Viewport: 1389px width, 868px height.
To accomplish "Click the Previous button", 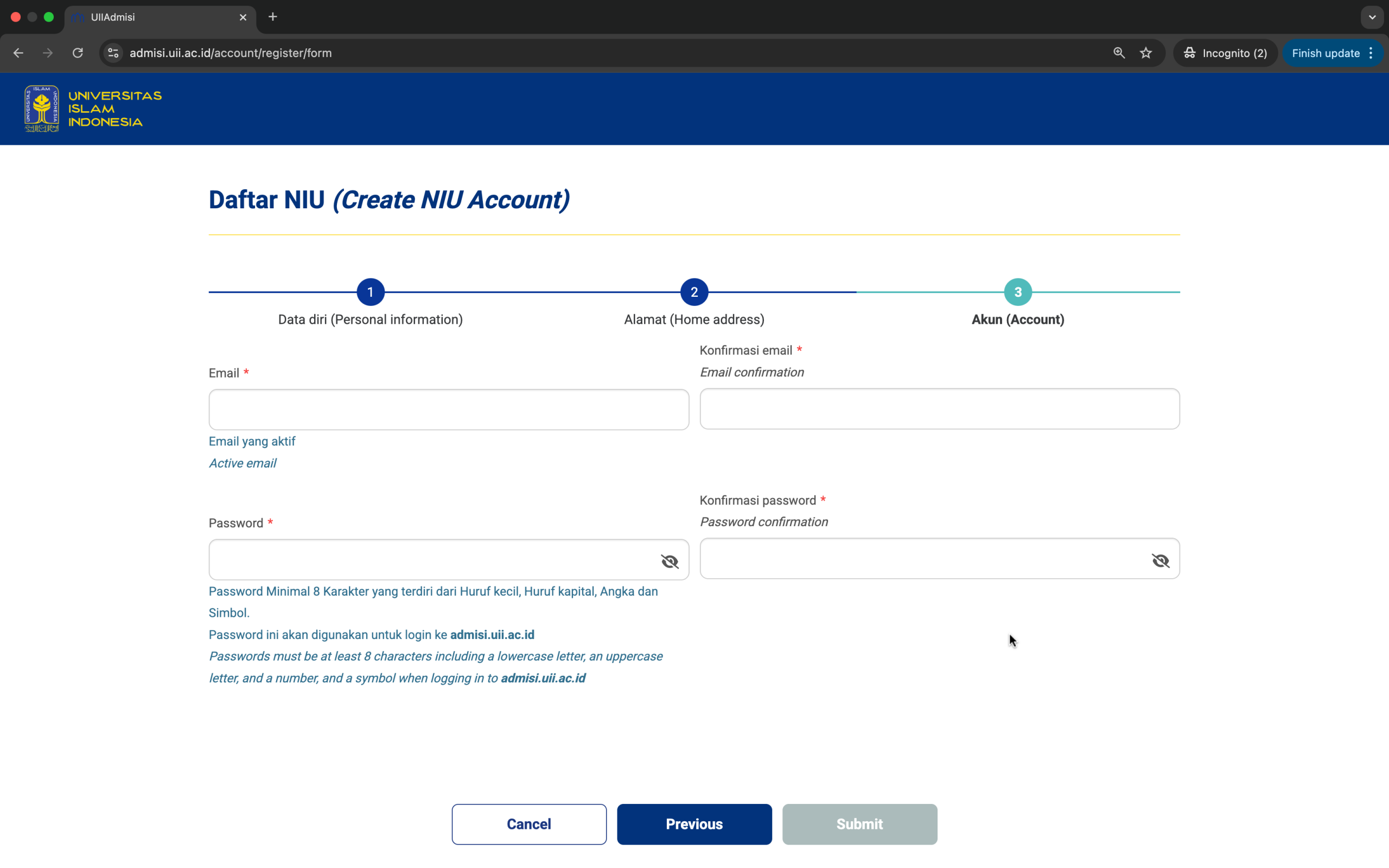I will [x=694, y=824].
